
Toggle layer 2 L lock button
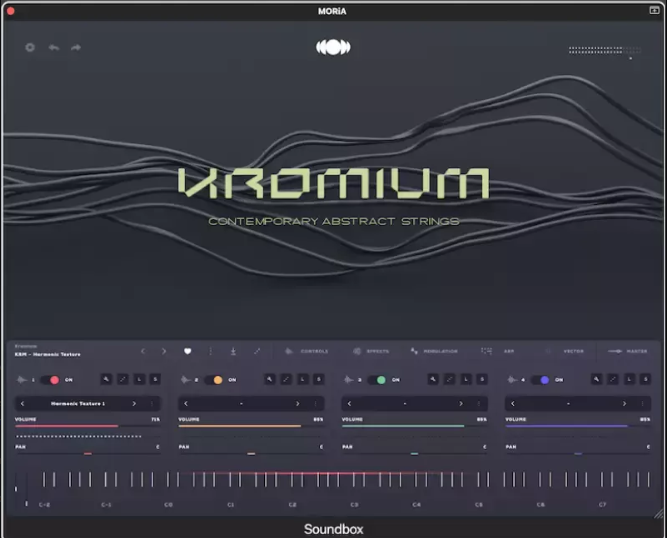[x=302, y=379]
